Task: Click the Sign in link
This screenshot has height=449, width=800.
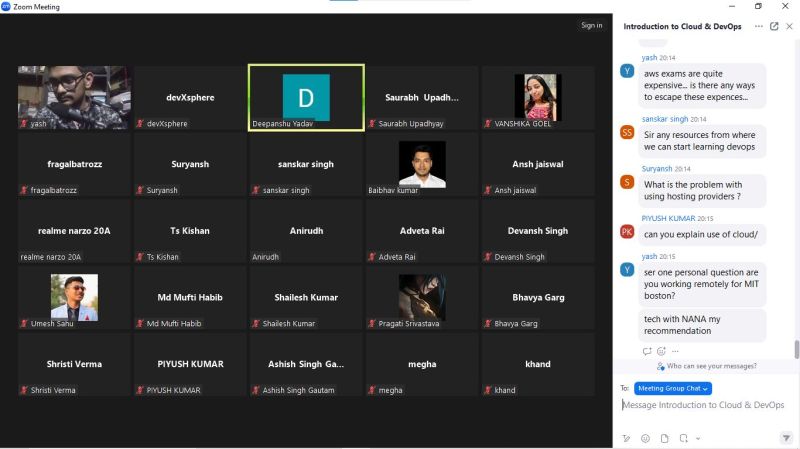Action: (591, 25)
